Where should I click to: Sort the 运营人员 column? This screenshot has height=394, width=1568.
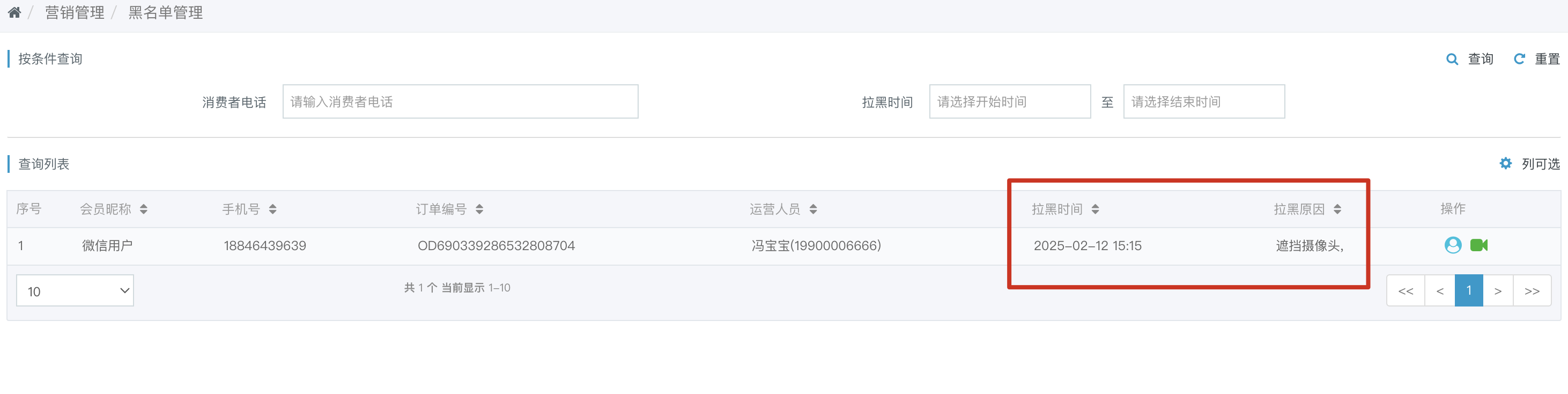coord(813,209)
